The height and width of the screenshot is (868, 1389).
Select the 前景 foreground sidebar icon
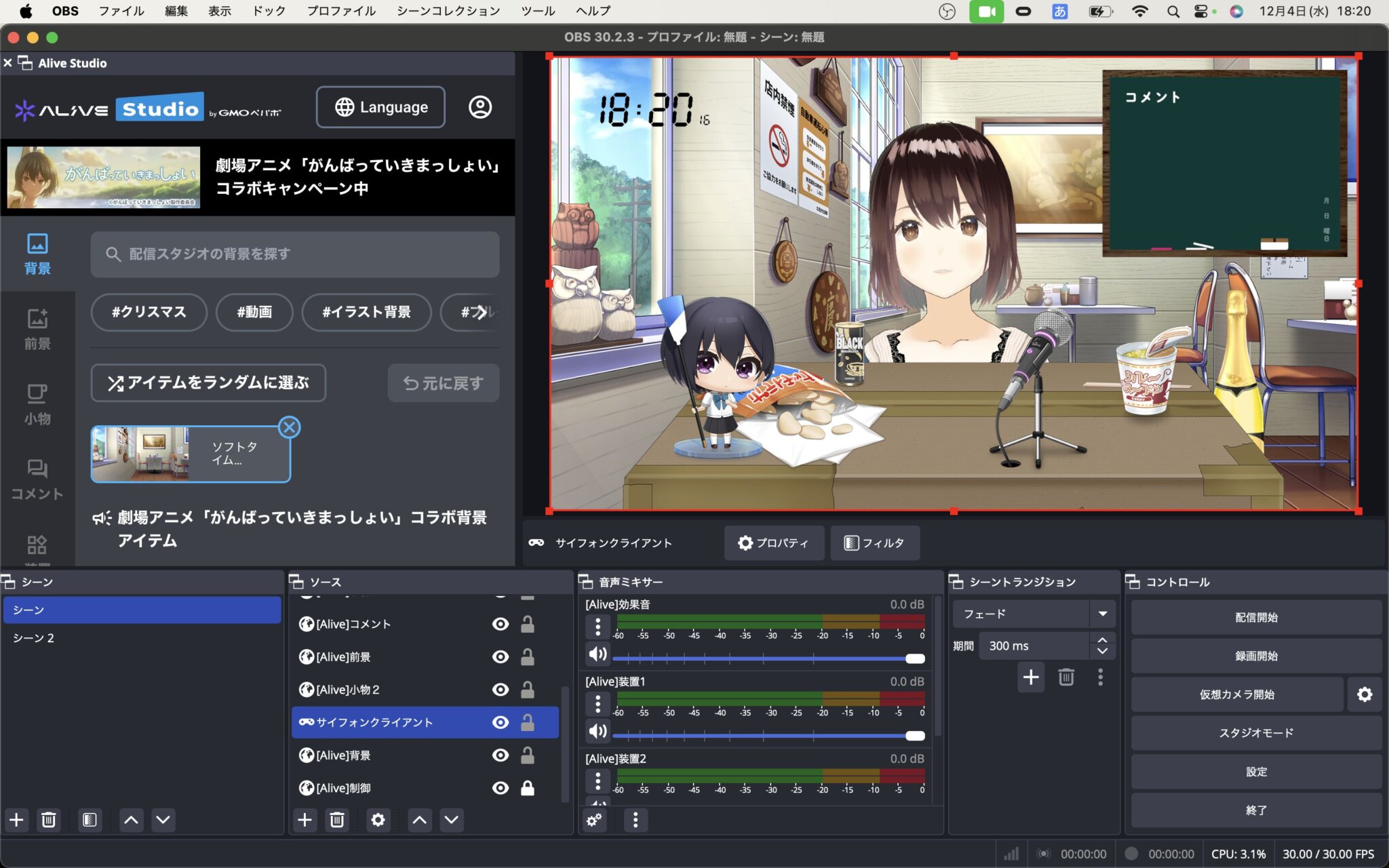[37, 329]
